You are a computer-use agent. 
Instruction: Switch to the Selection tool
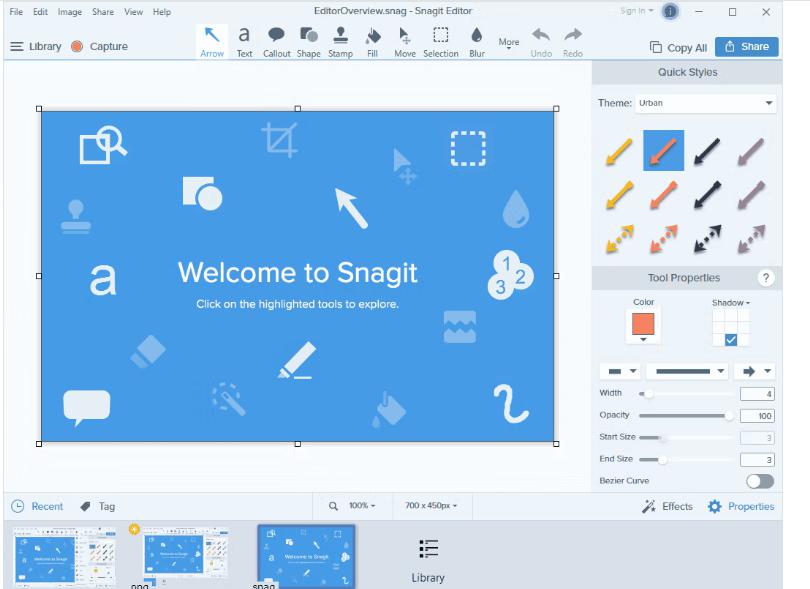tap(440, 40)
